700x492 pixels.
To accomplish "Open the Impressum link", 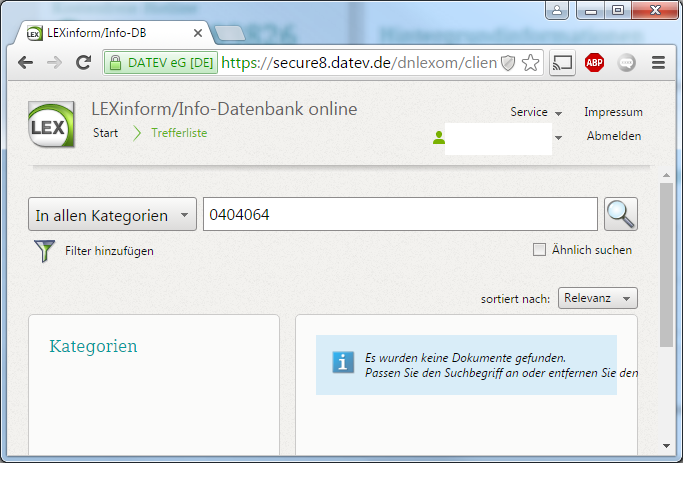I will coord(613,112).
